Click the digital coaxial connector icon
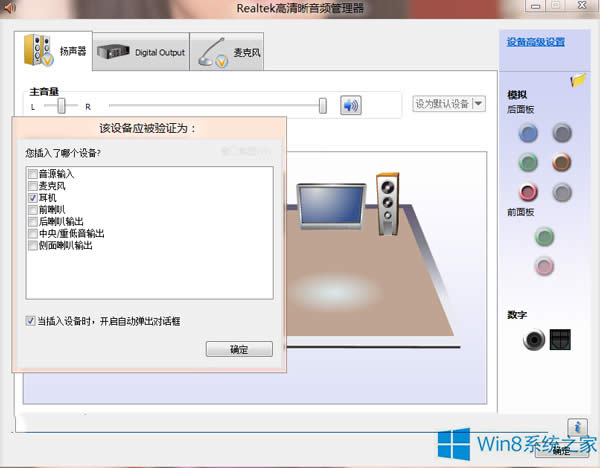The width and height of the screenshot is (600, 468). [x=534, y=339]
